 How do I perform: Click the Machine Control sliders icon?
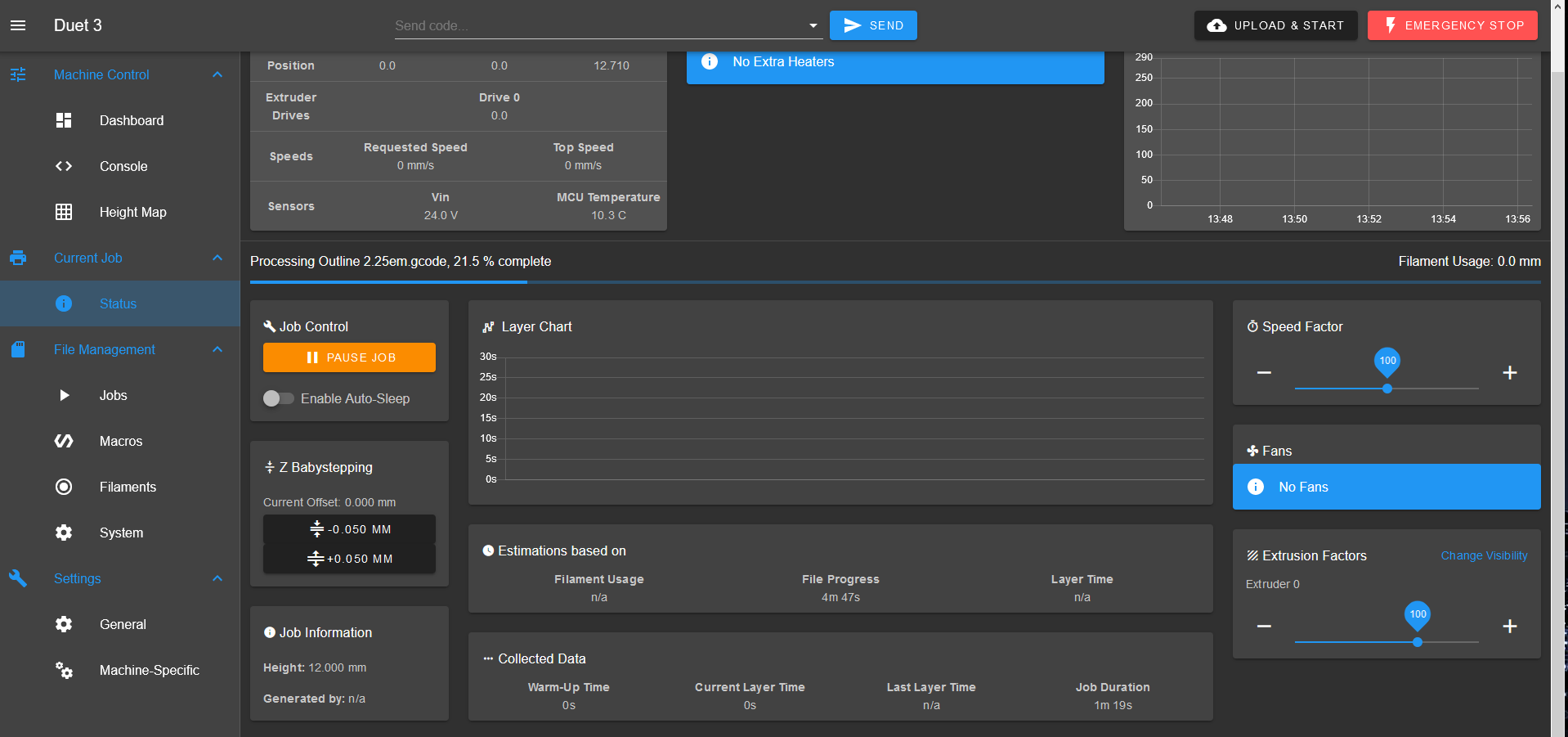tap(18, 74)
